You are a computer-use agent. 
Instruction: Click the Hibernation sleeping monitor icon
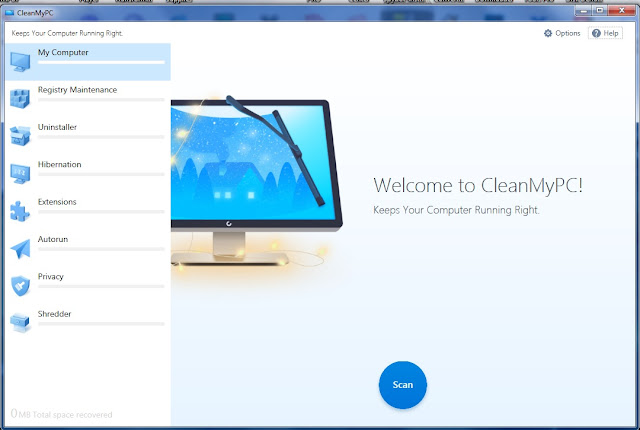[20, 174]
